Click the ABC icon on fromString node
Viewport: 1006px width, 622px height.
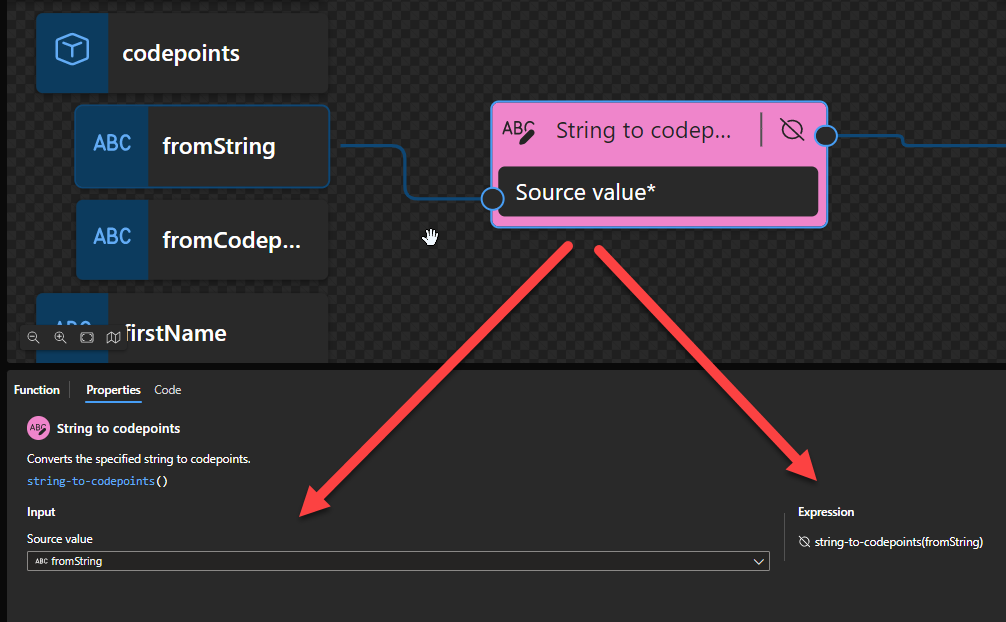coord(112,145)
